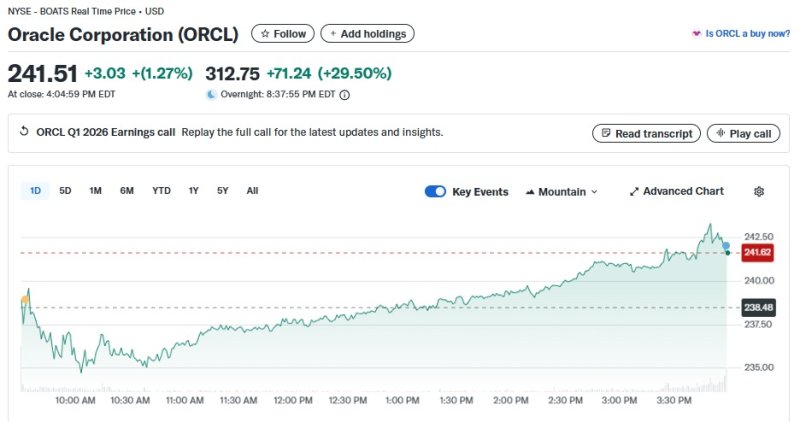Click the 240.00 price axis label
The height and width of the screenshot is (422, 800).
[x=759, y=281]
